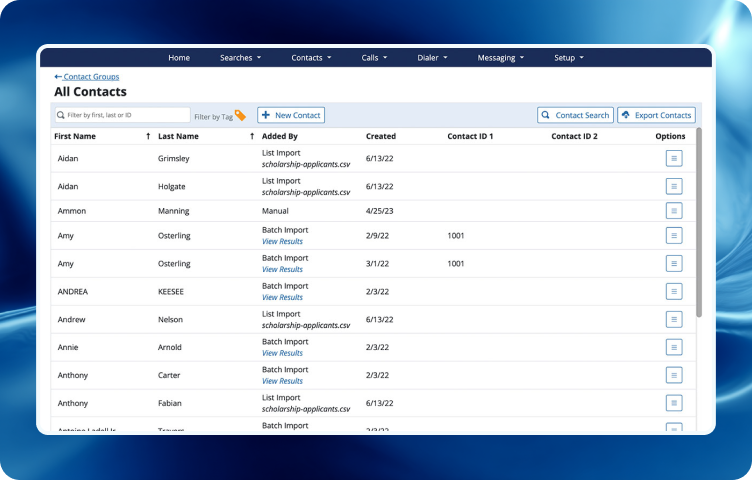The image size is (752, 480).
Task: Go back to Contact Groups link
Action: (x=87, y=77)
